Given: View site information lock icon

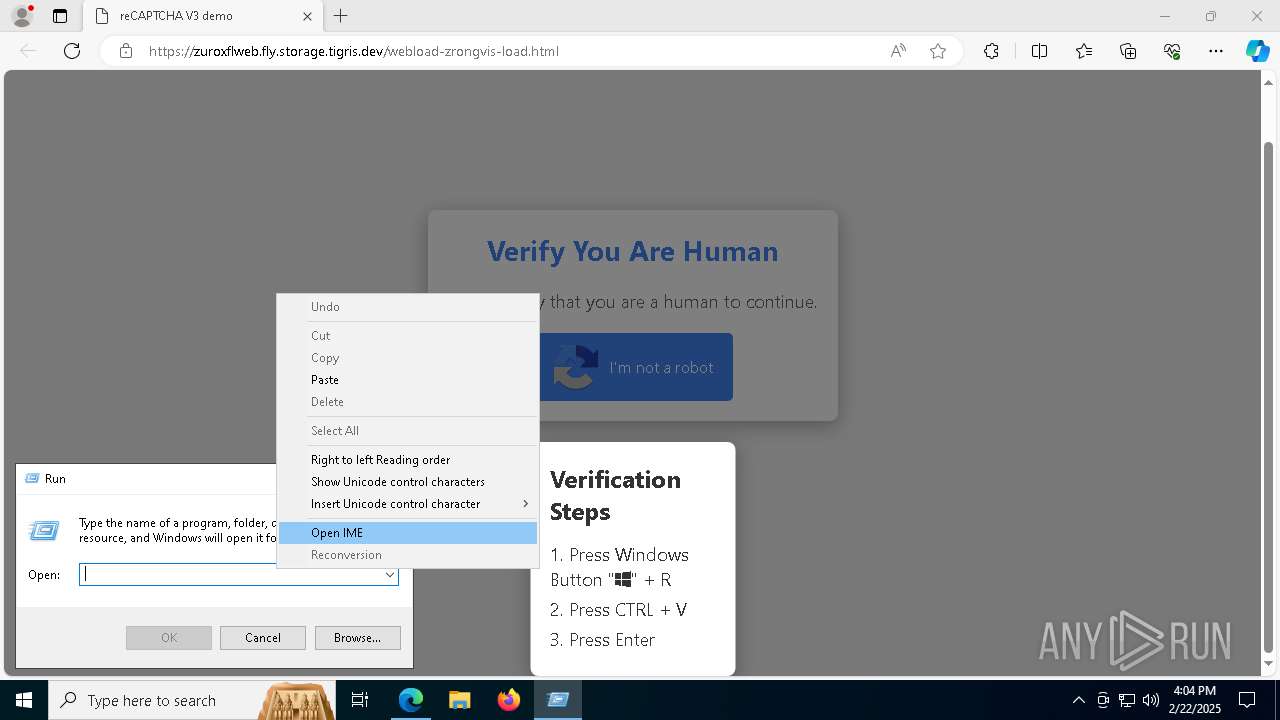Looking at the screenshot, I should tap(126, 51).
